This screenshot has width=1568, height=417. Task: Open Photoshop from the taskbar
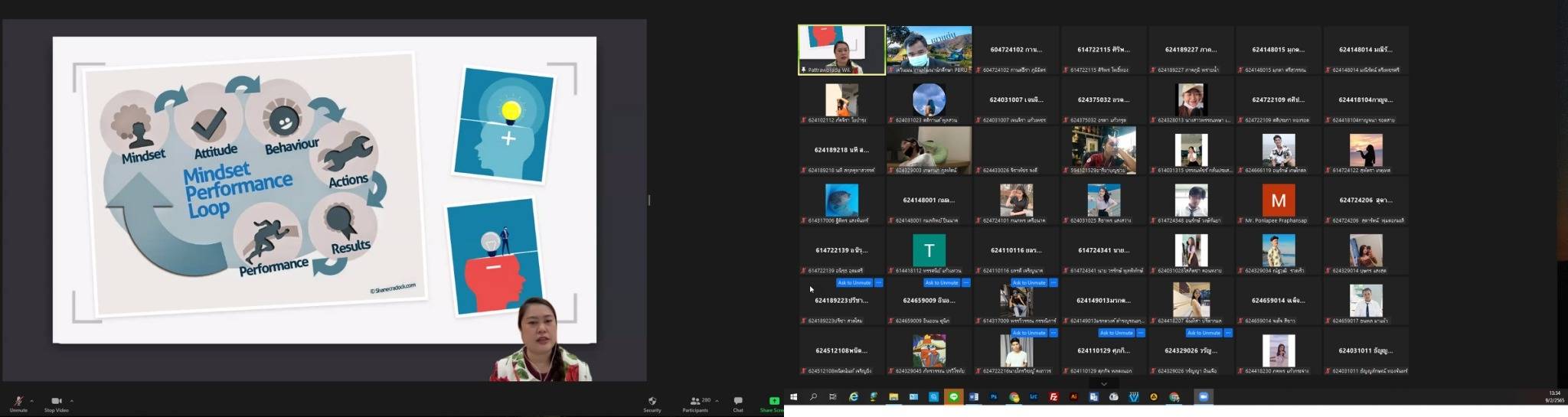[994, 397]
